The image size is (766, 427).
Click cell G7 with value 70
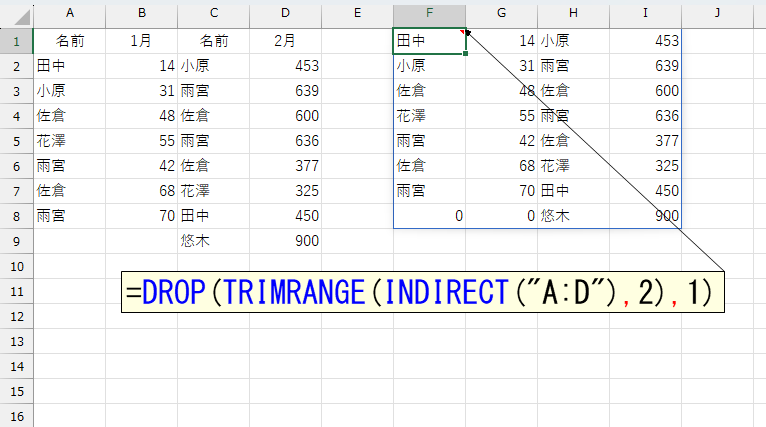[x=501, y=190]
